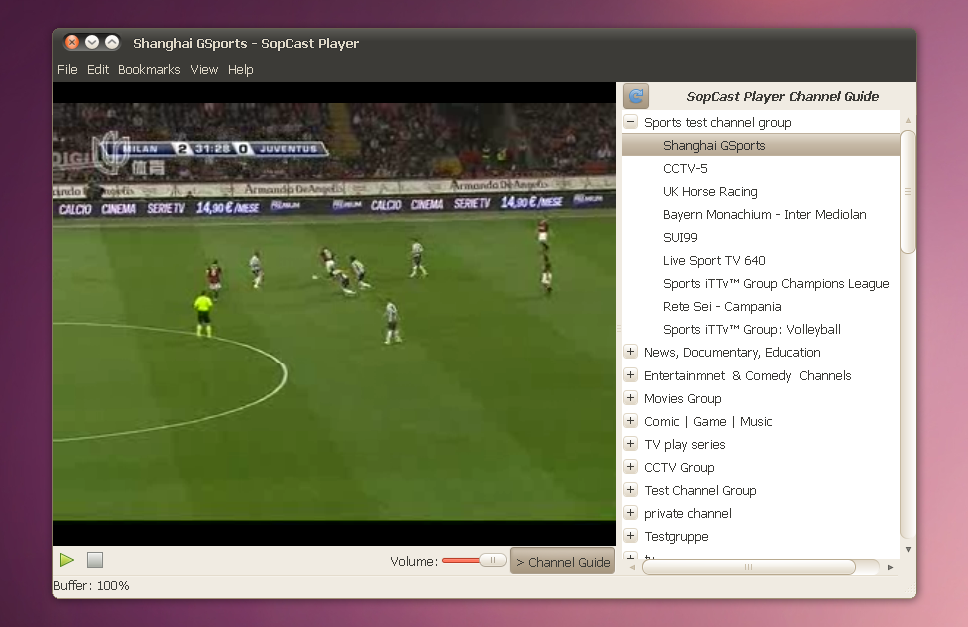
Task: Click the scroll left arrow under channel list
Action: click(x=632, y=567)
